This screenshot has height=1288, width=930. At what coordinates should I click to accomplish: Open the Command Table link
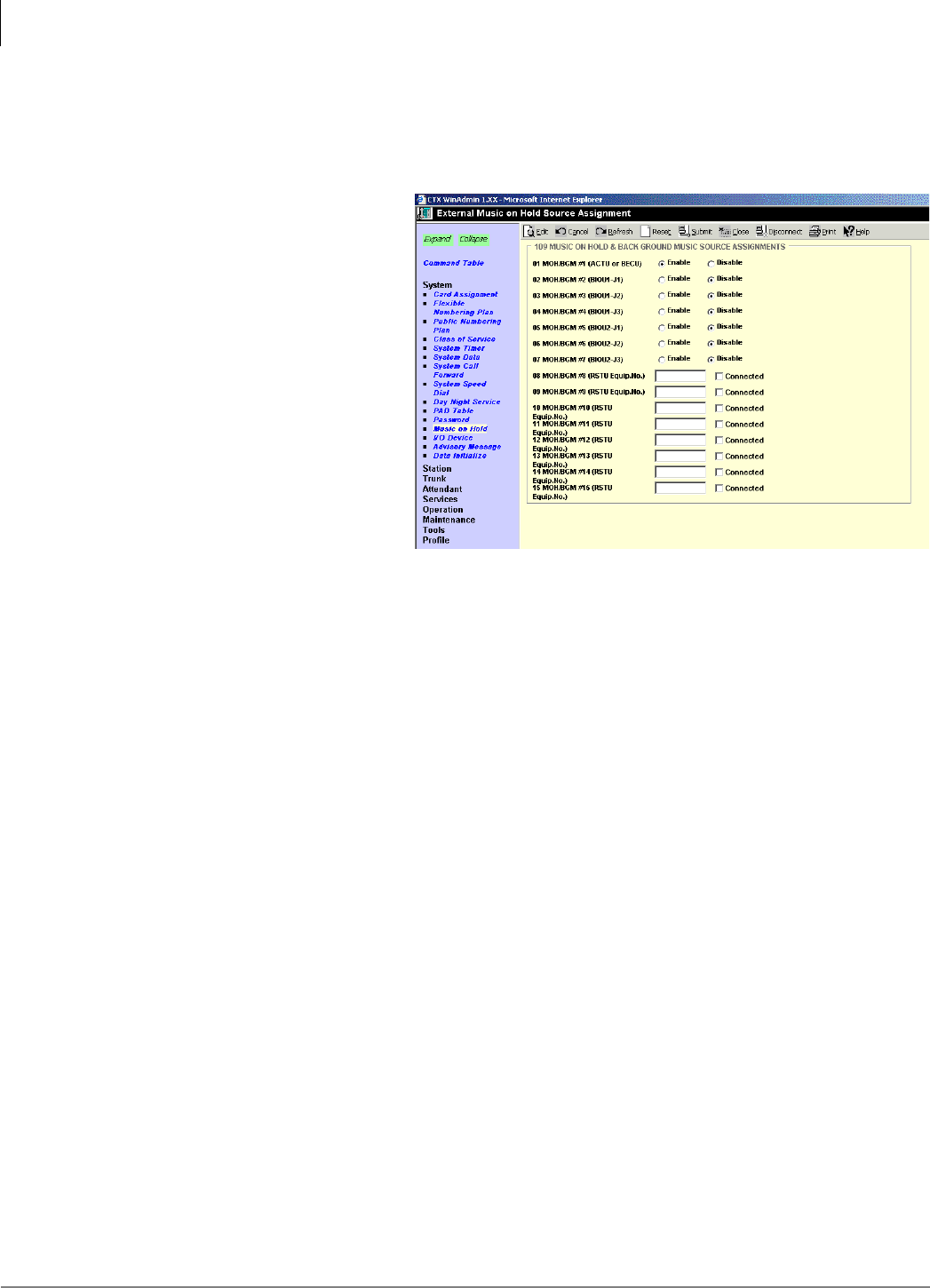(x=454, y=263)
